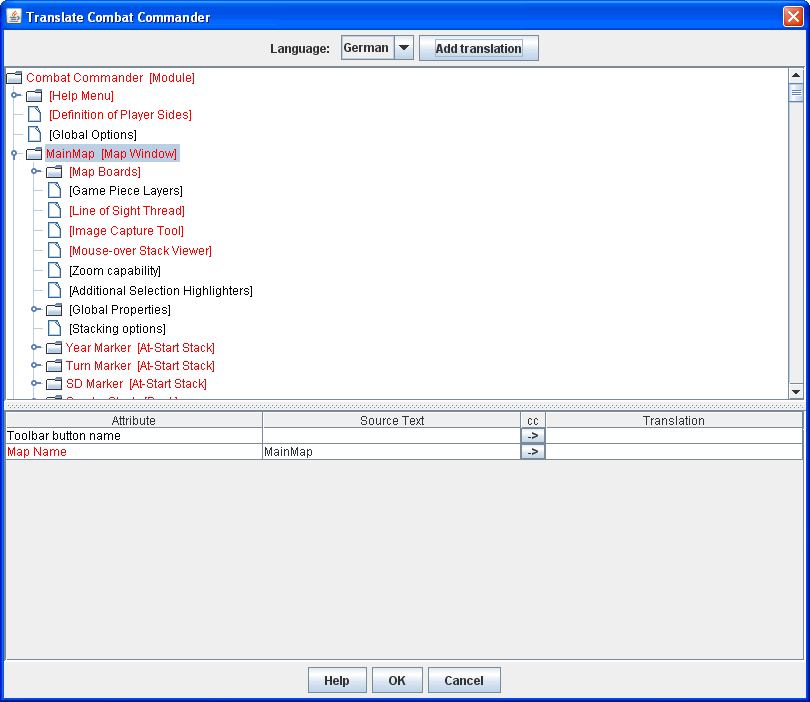Image resolution: width=810 pixels, height=702 pixels.
Task: Click the document icon for Line of Sight Thread
Action: (54, 210)
